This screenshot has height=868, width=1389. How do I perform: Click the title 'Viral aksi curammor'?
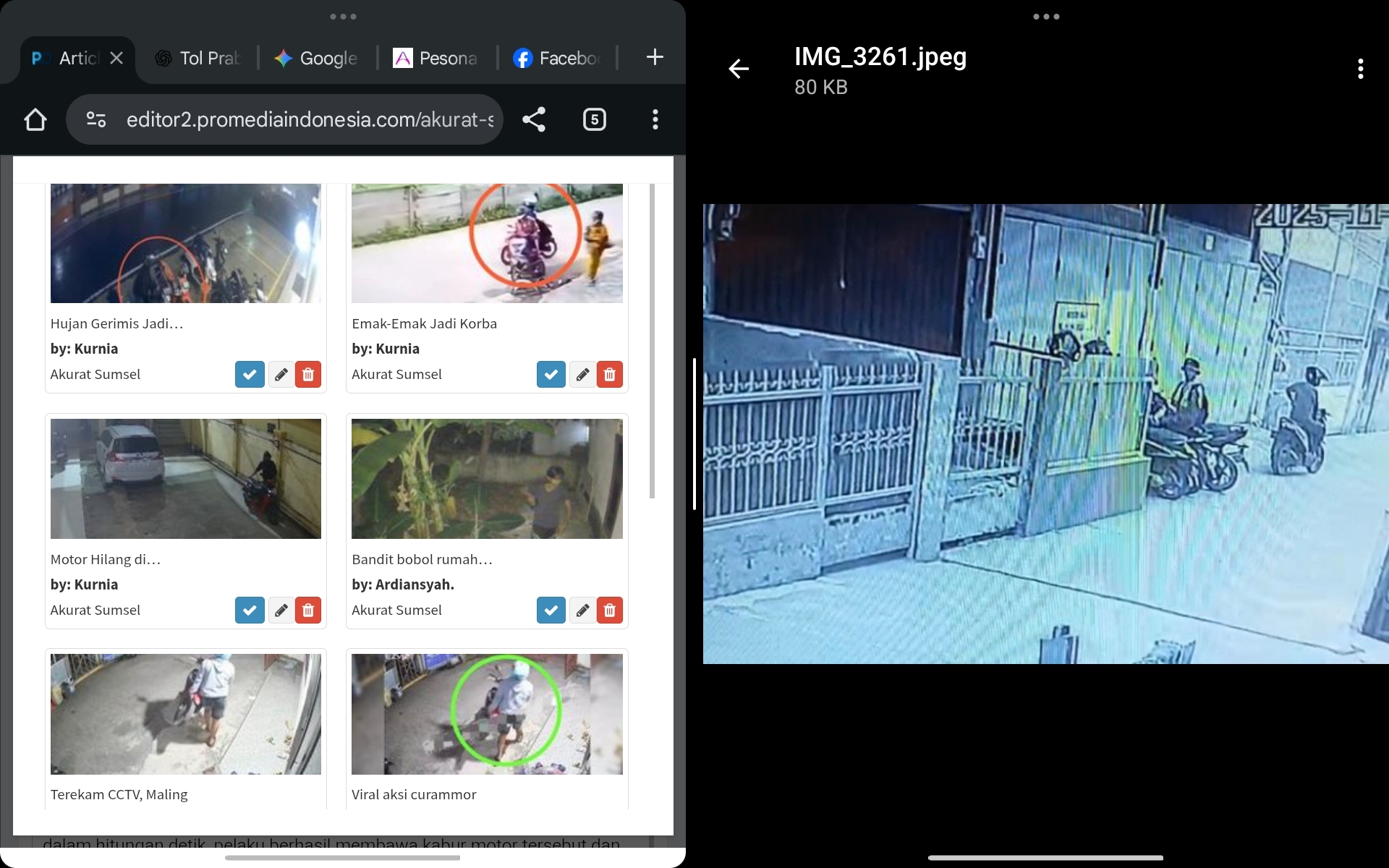[x=414, y=794]
